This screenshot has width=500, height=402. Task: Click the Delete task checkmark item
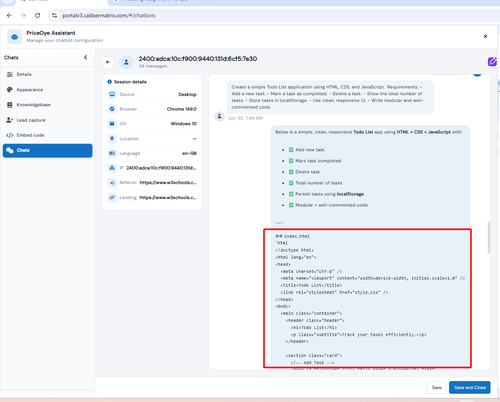304,172
